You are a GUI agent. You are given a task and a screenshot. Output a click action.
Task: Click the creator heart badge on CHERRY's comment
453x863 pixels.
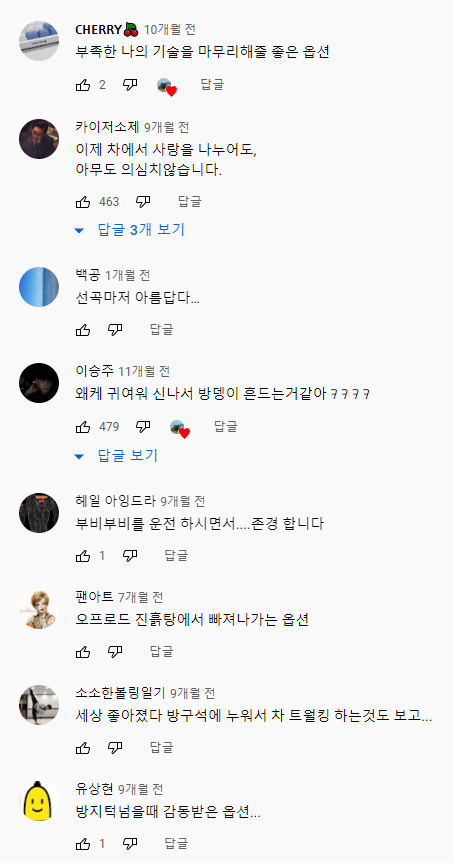(x=167, y=86)
